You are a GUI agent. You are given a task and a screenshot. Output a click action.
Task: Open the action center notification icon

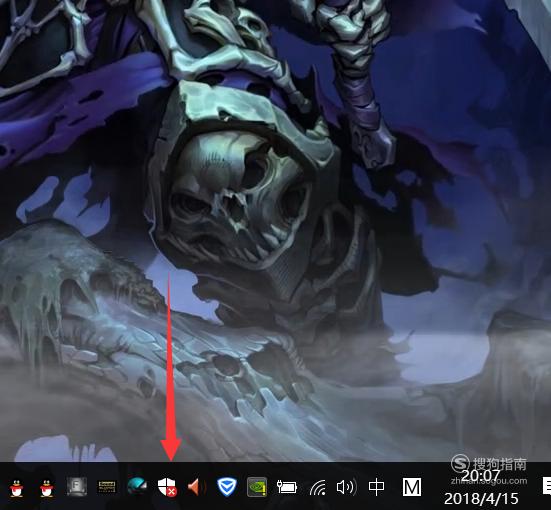pos(546,486)
